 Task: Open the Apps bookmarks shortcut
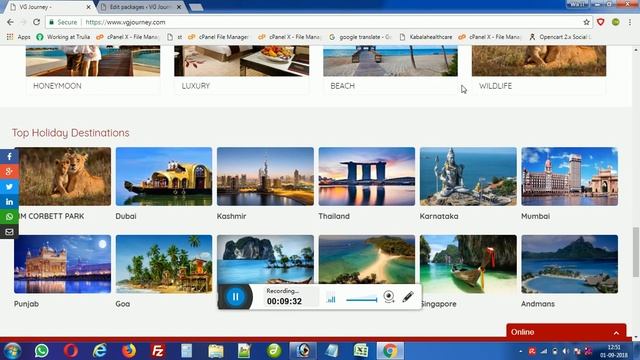pos(19,37)
